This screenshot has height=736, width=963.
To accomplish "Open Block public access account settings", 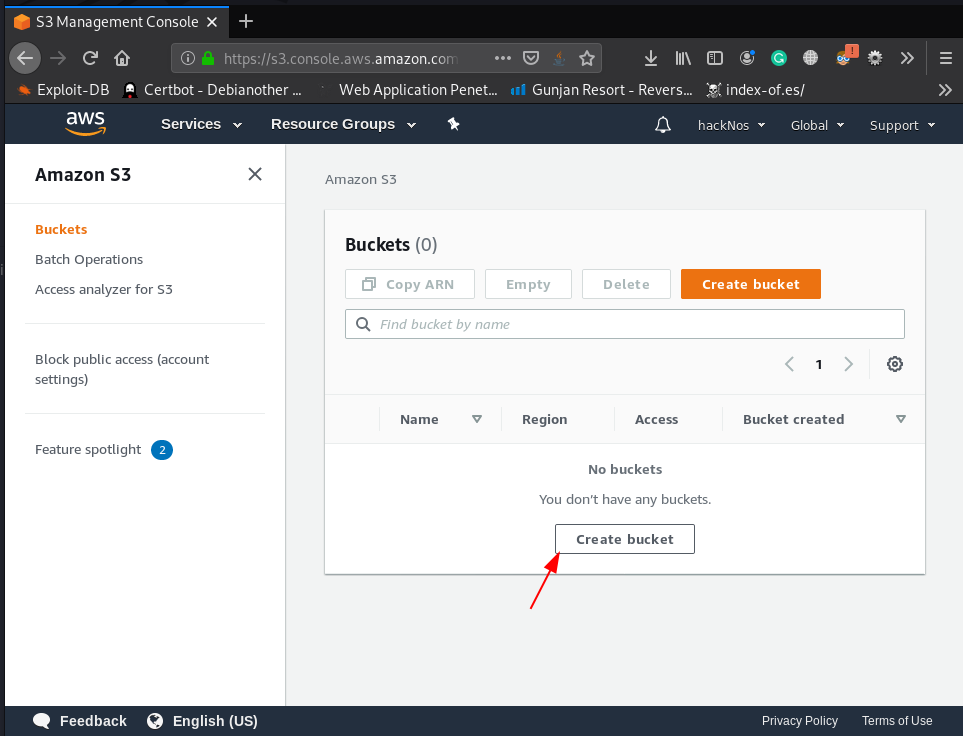I will (122, 369).
